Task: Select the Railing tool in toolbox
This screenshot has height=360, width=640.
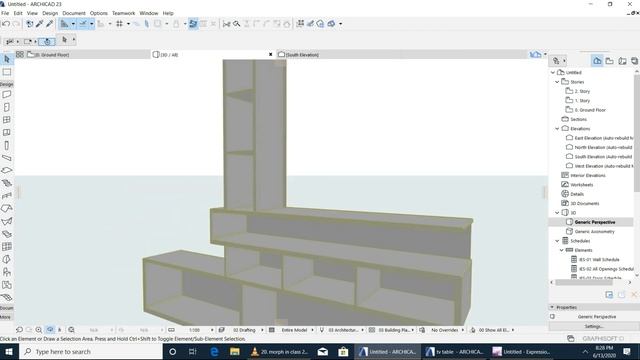Action: point(7,196)
